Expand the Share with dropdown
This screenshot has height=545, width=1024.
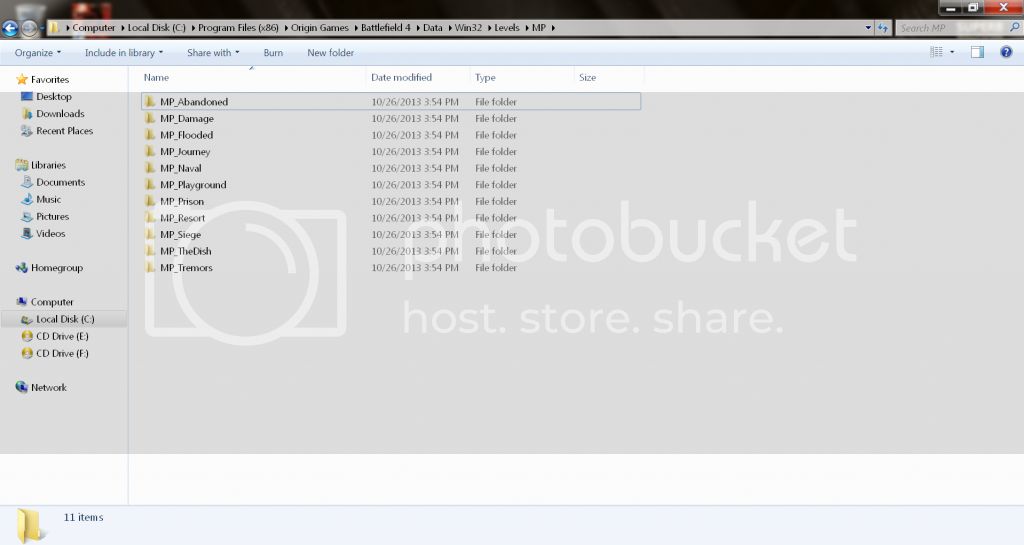coord(212,53)
